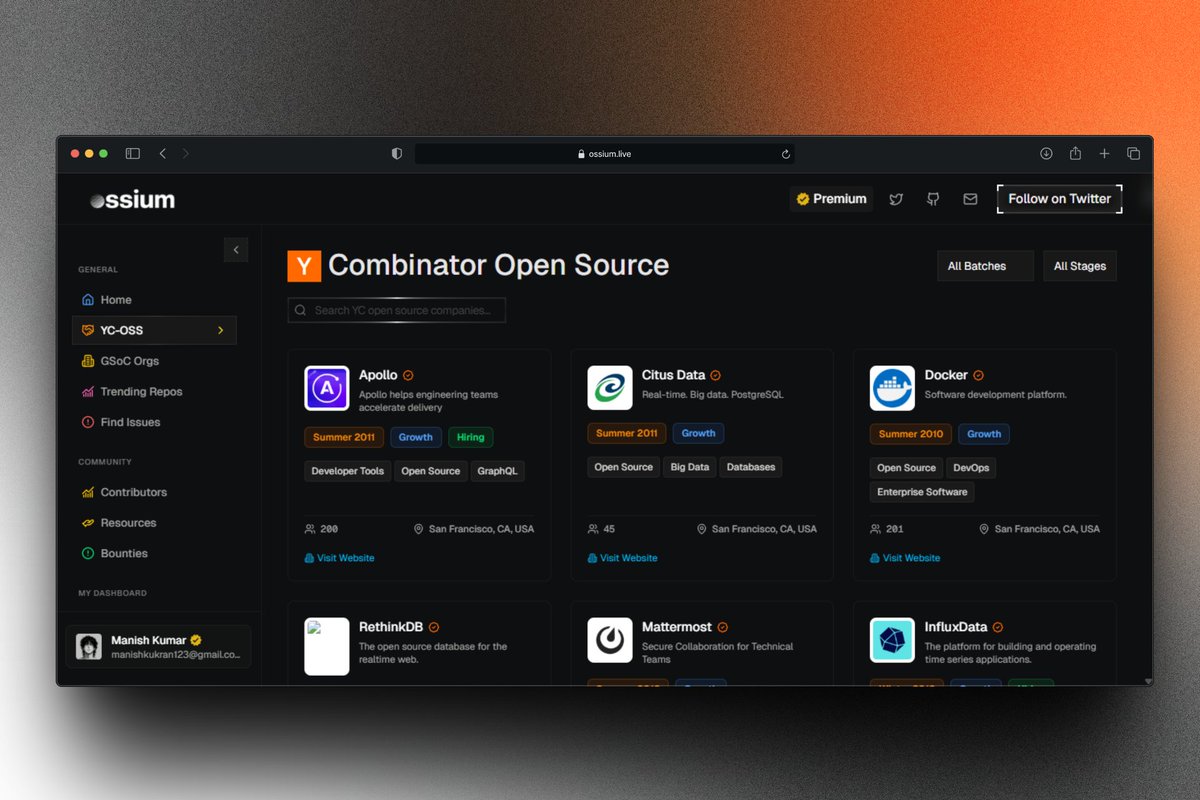1200x800 pixels.
Task: Click the verified badge next to Citus Data
Action: pyautogui.click(x=715, y=375)
